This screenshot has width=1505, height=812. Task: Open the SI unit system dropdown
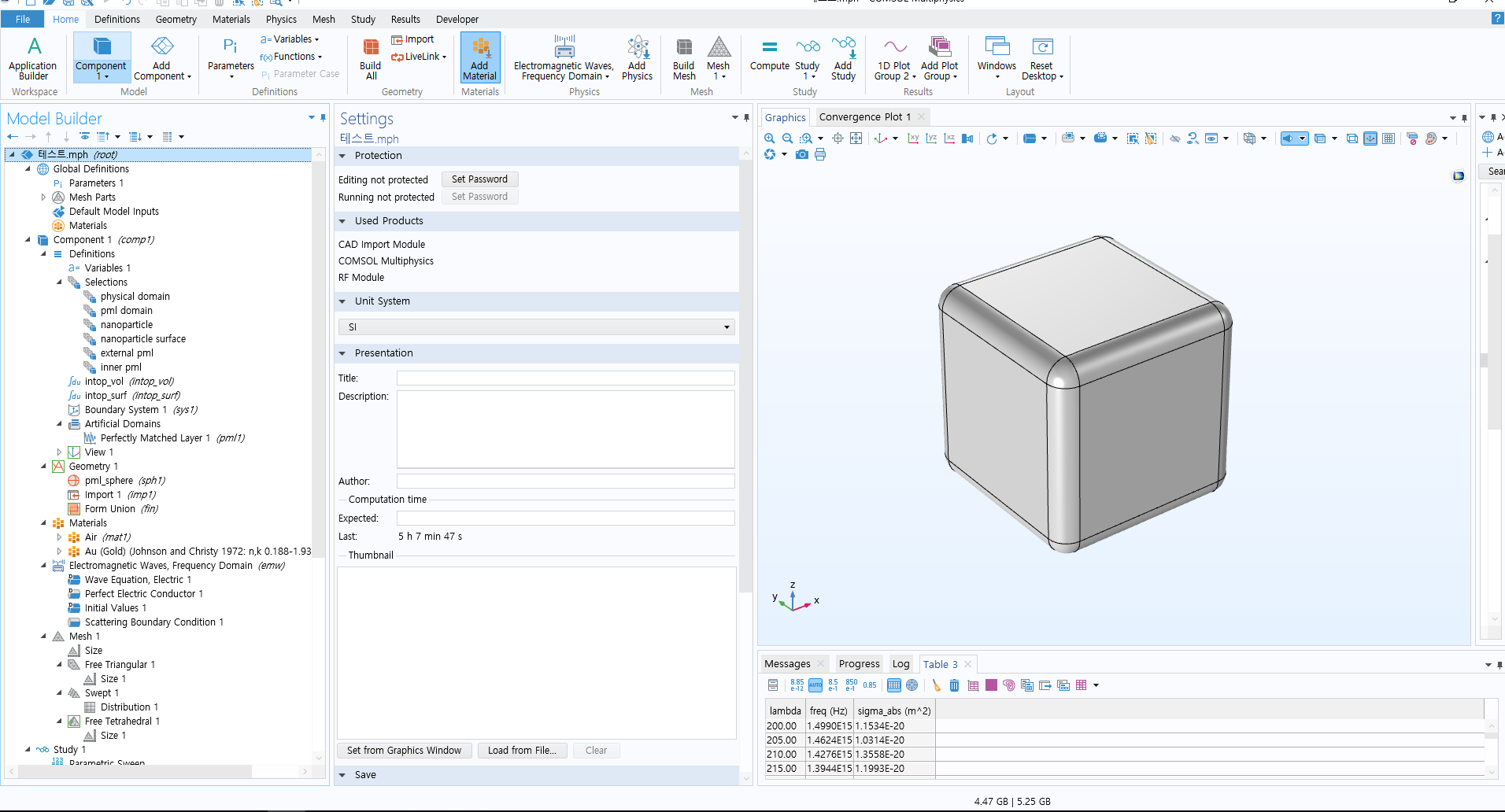pyautogui.click(x=537, y=327)
